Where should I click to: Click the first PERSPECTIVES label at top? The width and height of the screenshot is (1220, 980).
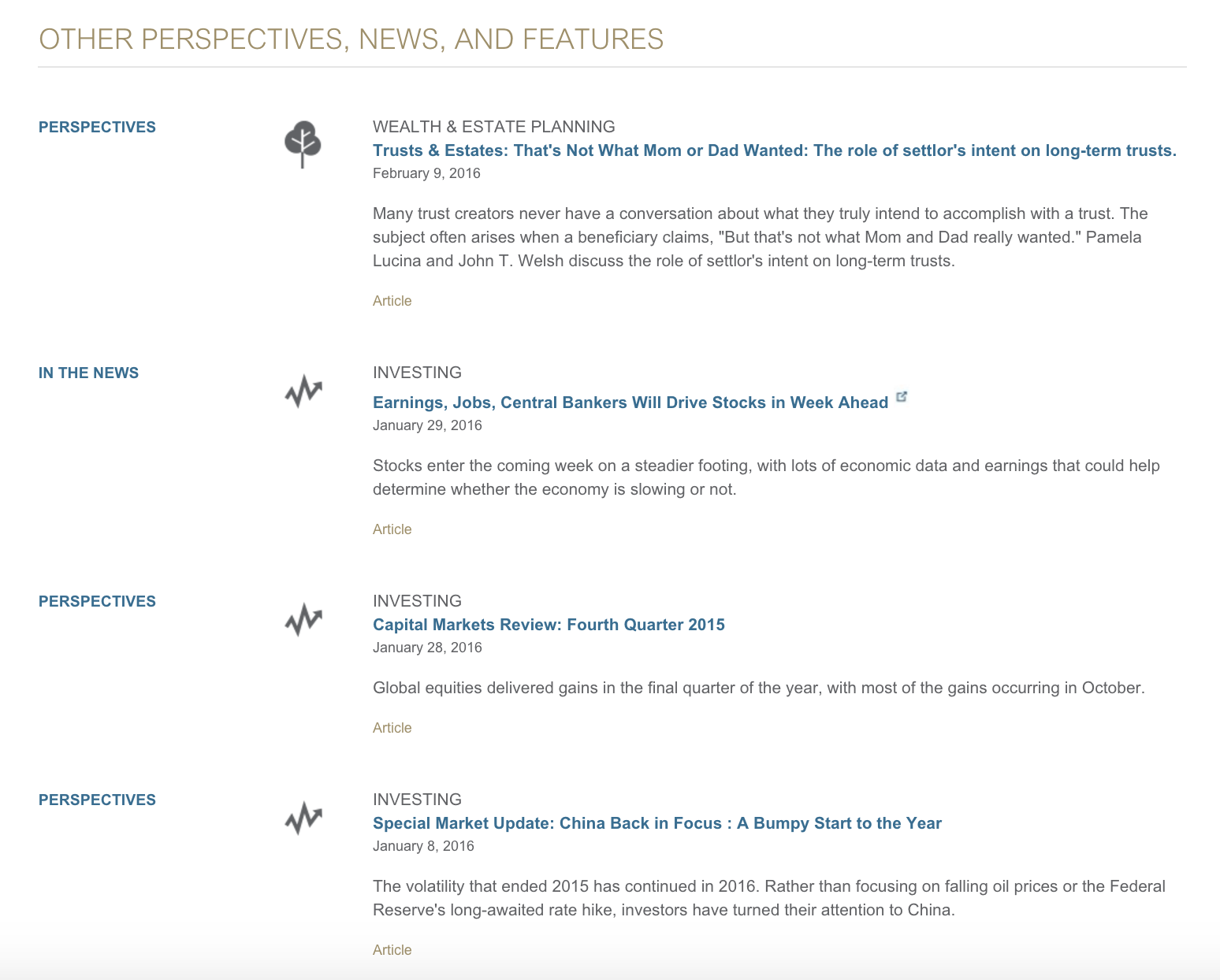pos(97,127)
